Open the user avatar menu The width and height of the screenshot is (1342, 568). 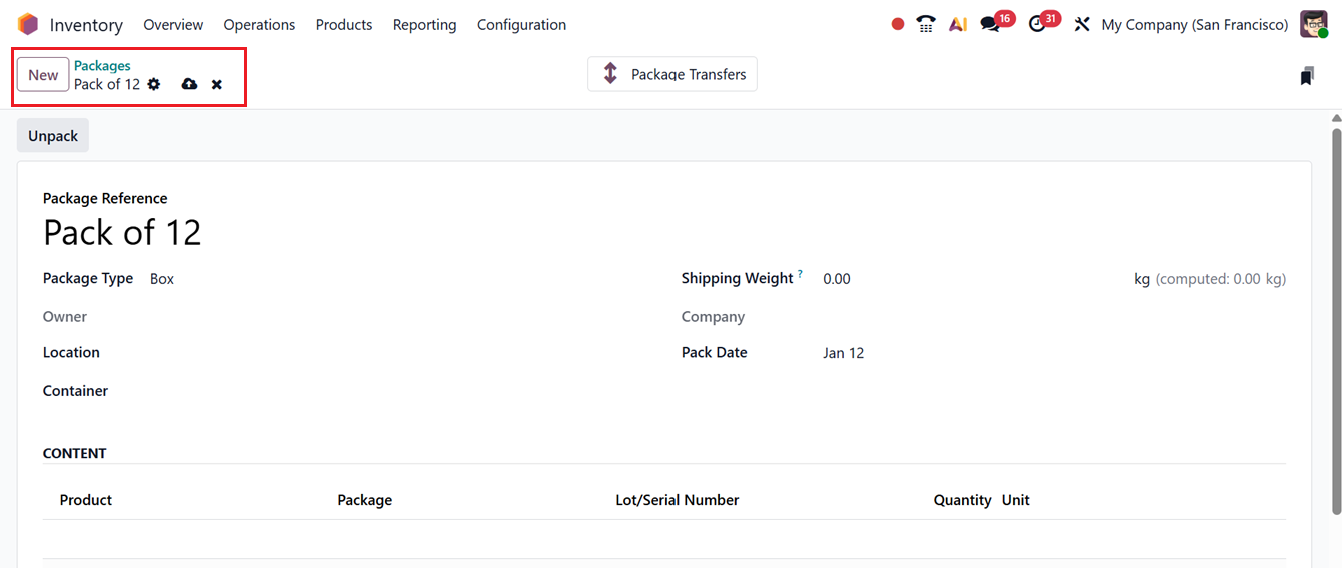tap(1314, 24)
